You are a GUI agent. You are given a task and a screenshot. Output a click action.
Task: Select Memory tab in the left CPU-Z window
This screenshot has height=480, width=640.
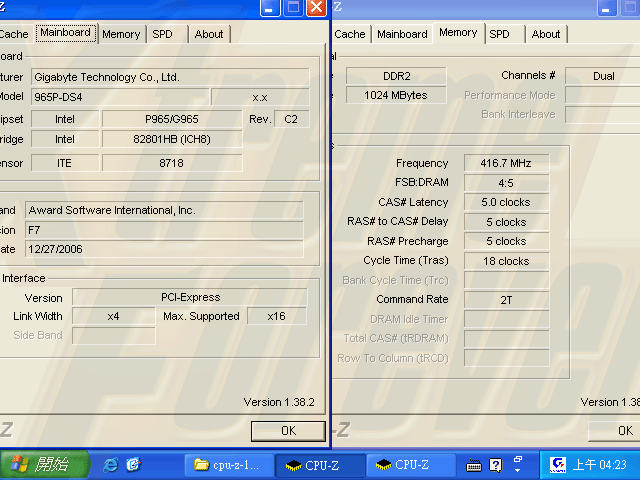(x=121, y=34)
